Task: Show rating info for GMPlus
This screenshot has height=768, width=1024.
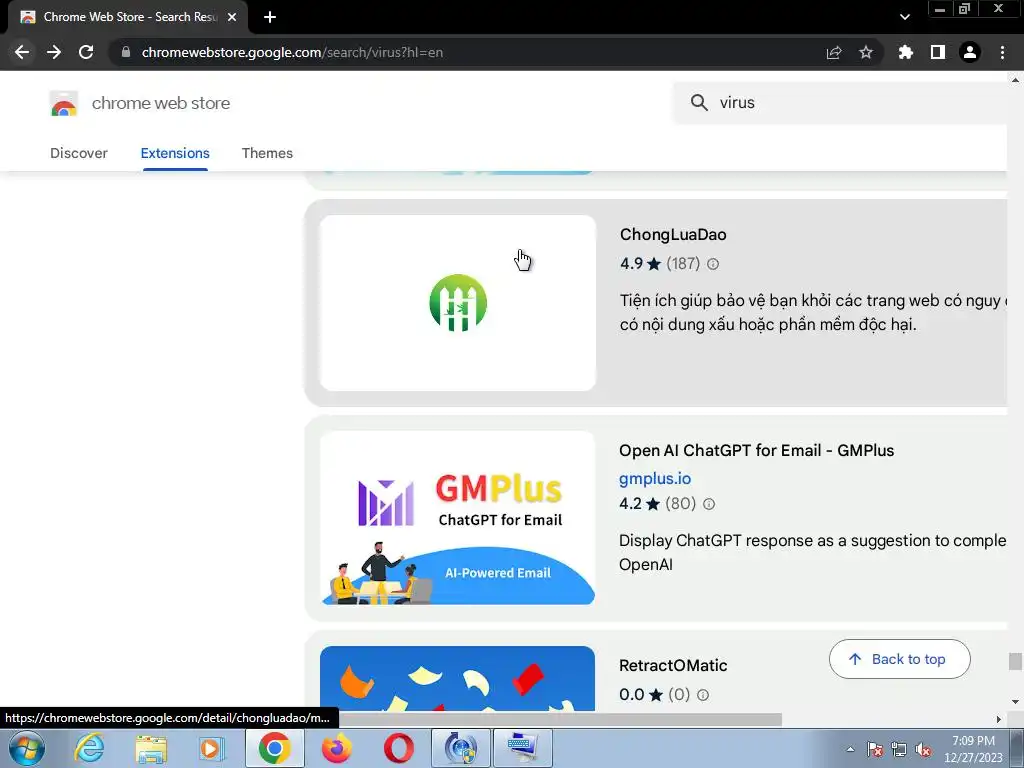Action: pyautogui.click(x=709, y=504)
